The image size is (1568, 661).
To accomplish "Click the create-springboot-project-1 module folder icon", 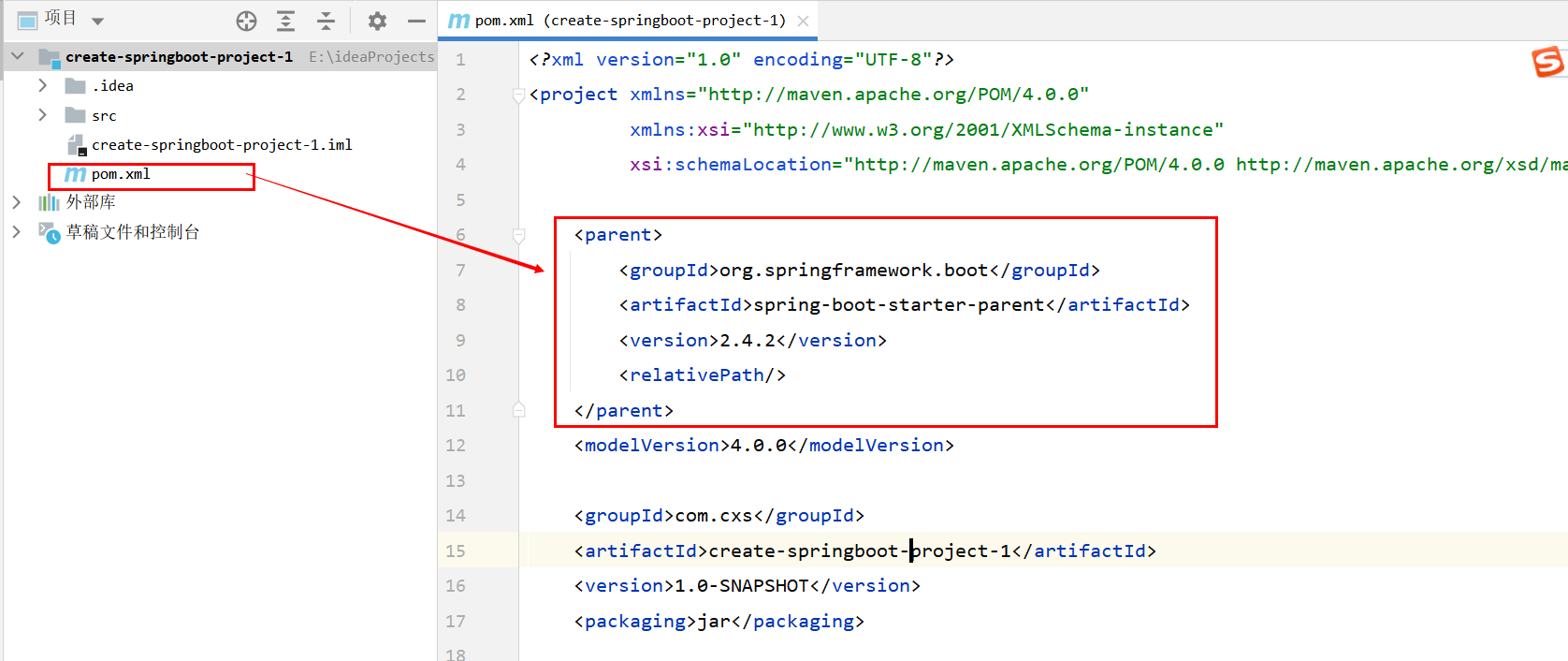I will pyautogui.click(x=50, y=57).
